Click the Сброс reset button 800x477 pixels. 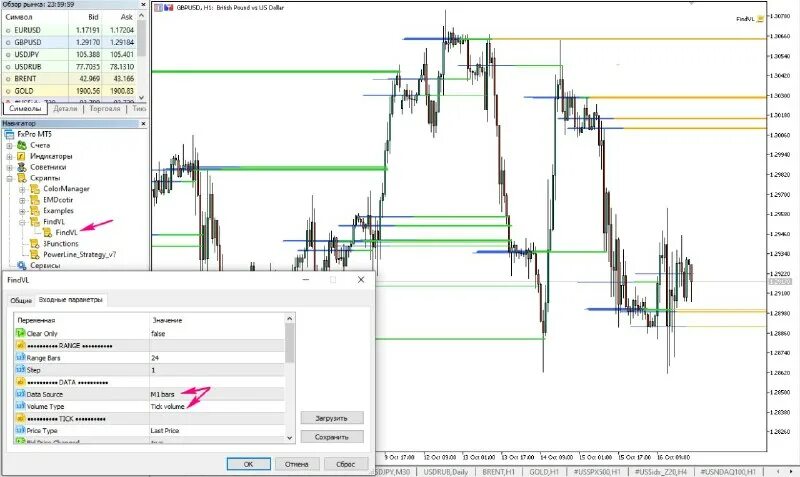[345, 464]
